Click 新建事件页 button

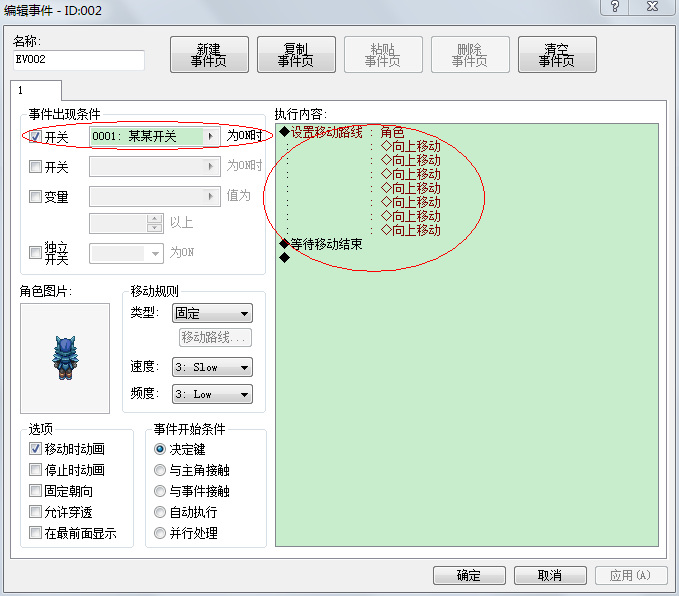point(209,55)
